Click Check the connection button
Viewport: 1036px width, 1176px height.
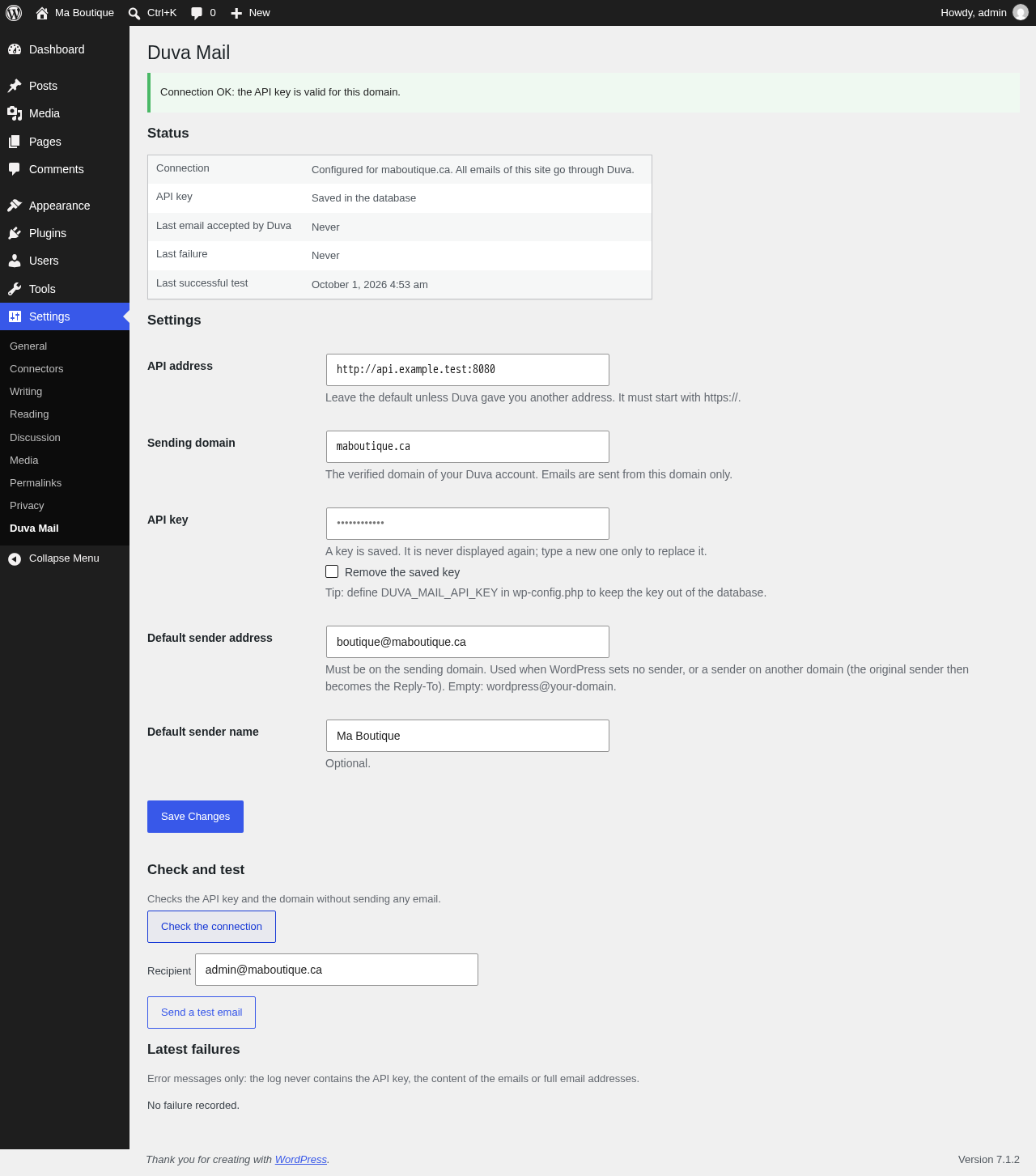pyautogui.click(x=211, y=927)
